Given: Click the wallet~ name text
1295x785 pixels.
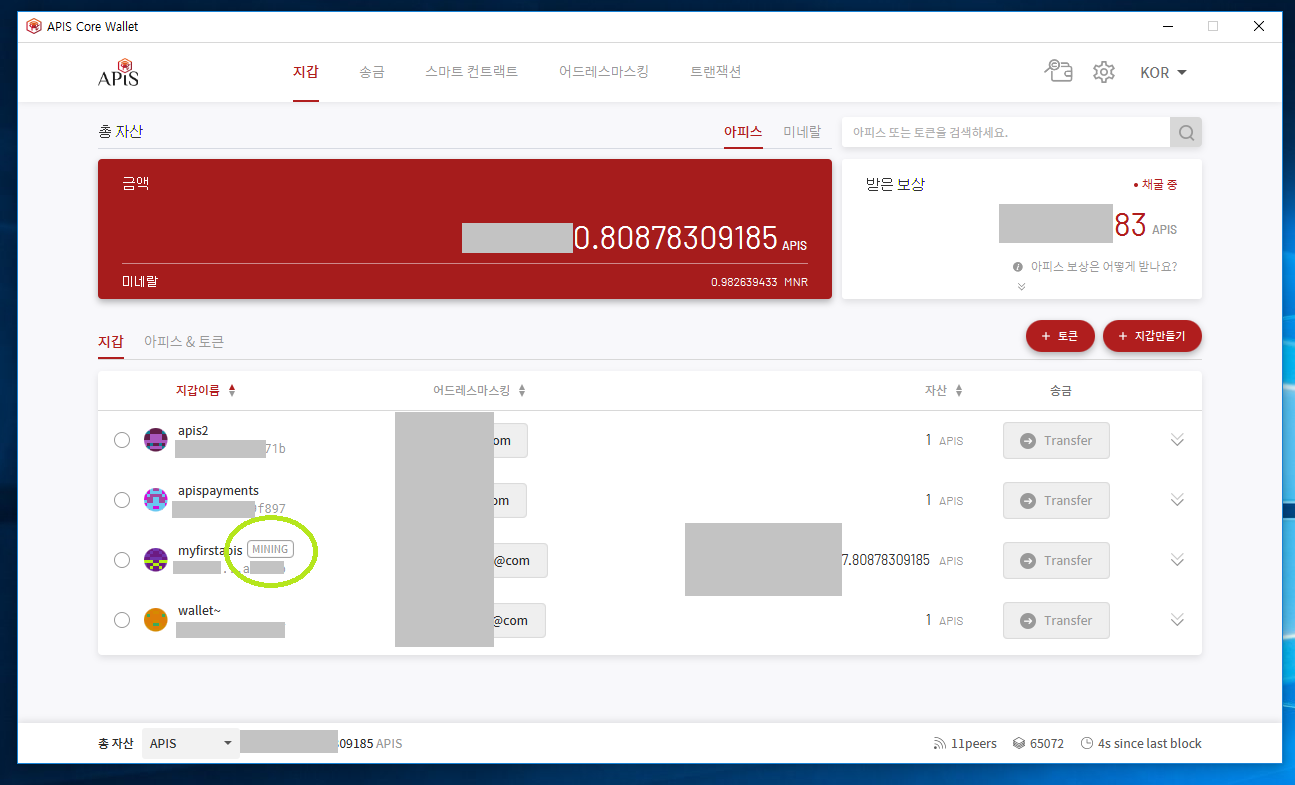Looking at the screenshot, I should 197,611.
